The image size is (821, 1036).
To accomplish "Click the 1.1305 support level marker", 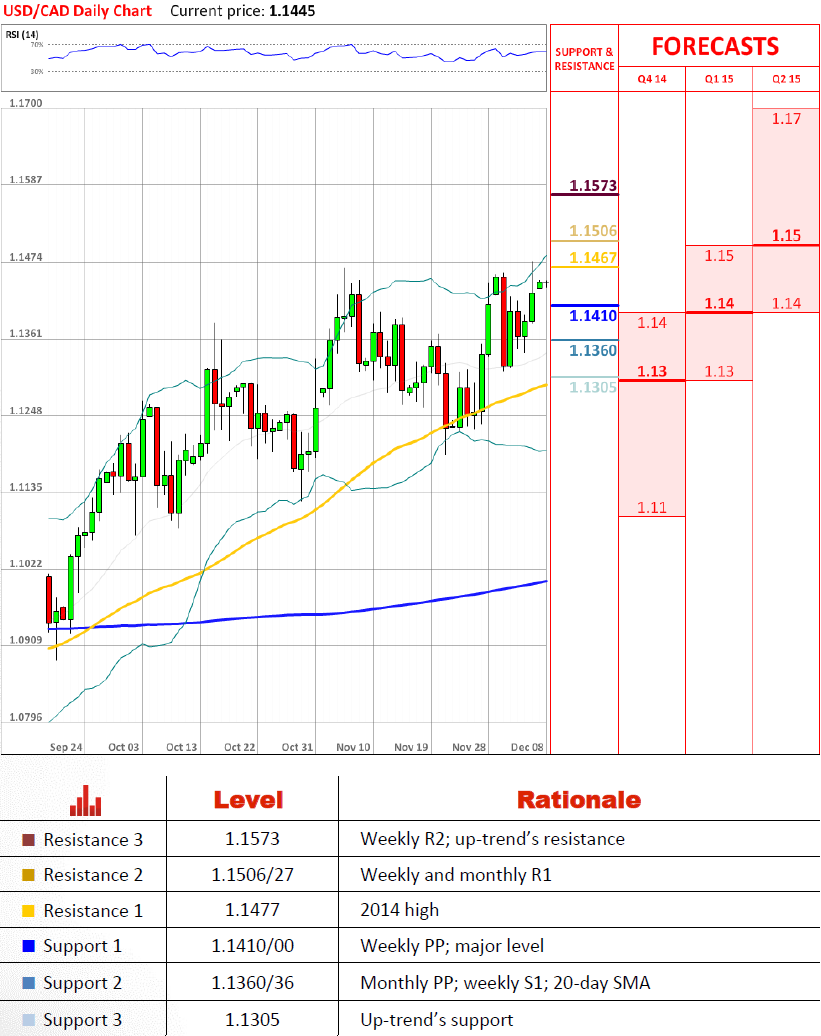I will pos(593,387).
